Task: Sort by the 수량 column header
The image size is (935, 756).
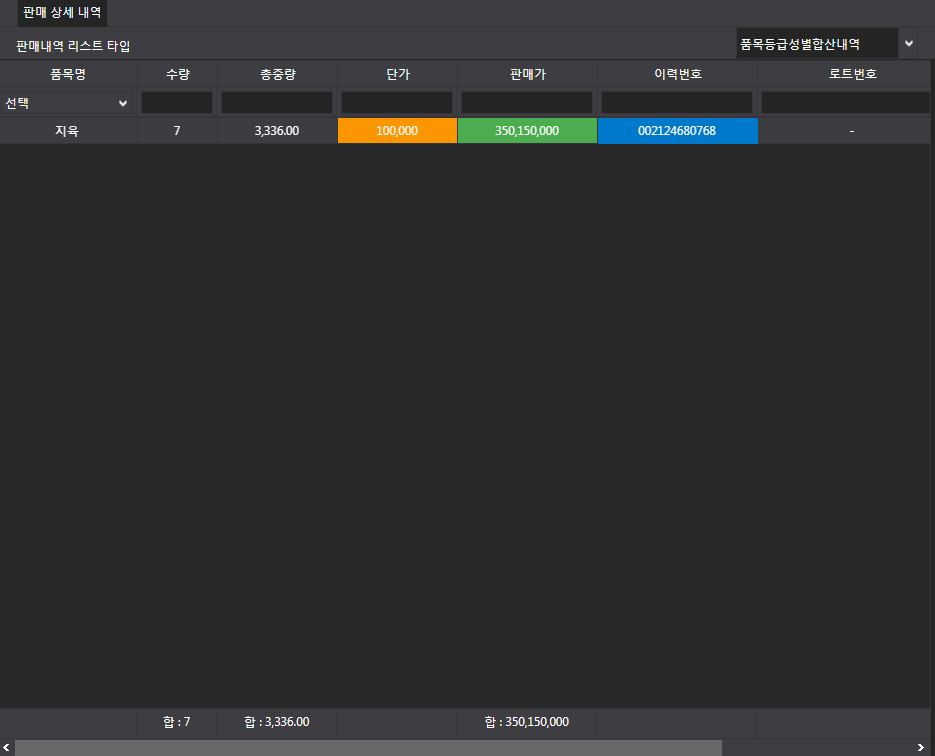Action: pos(178,74)
